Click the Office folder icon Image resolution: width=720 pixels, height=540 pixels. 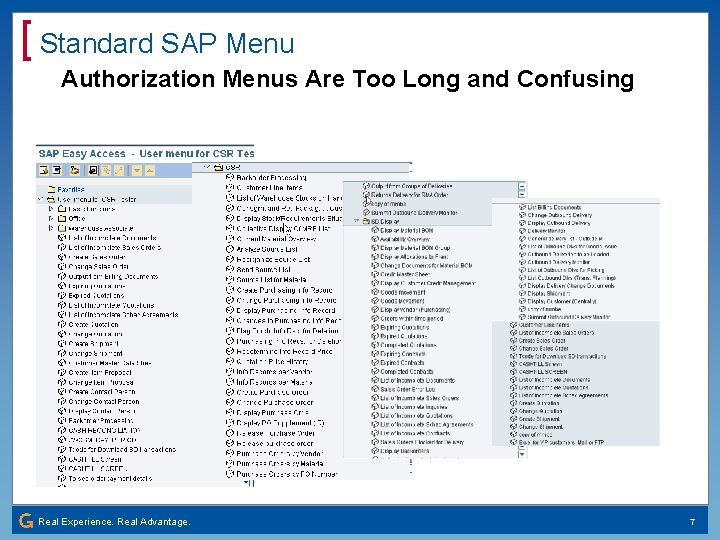[62, 219]
